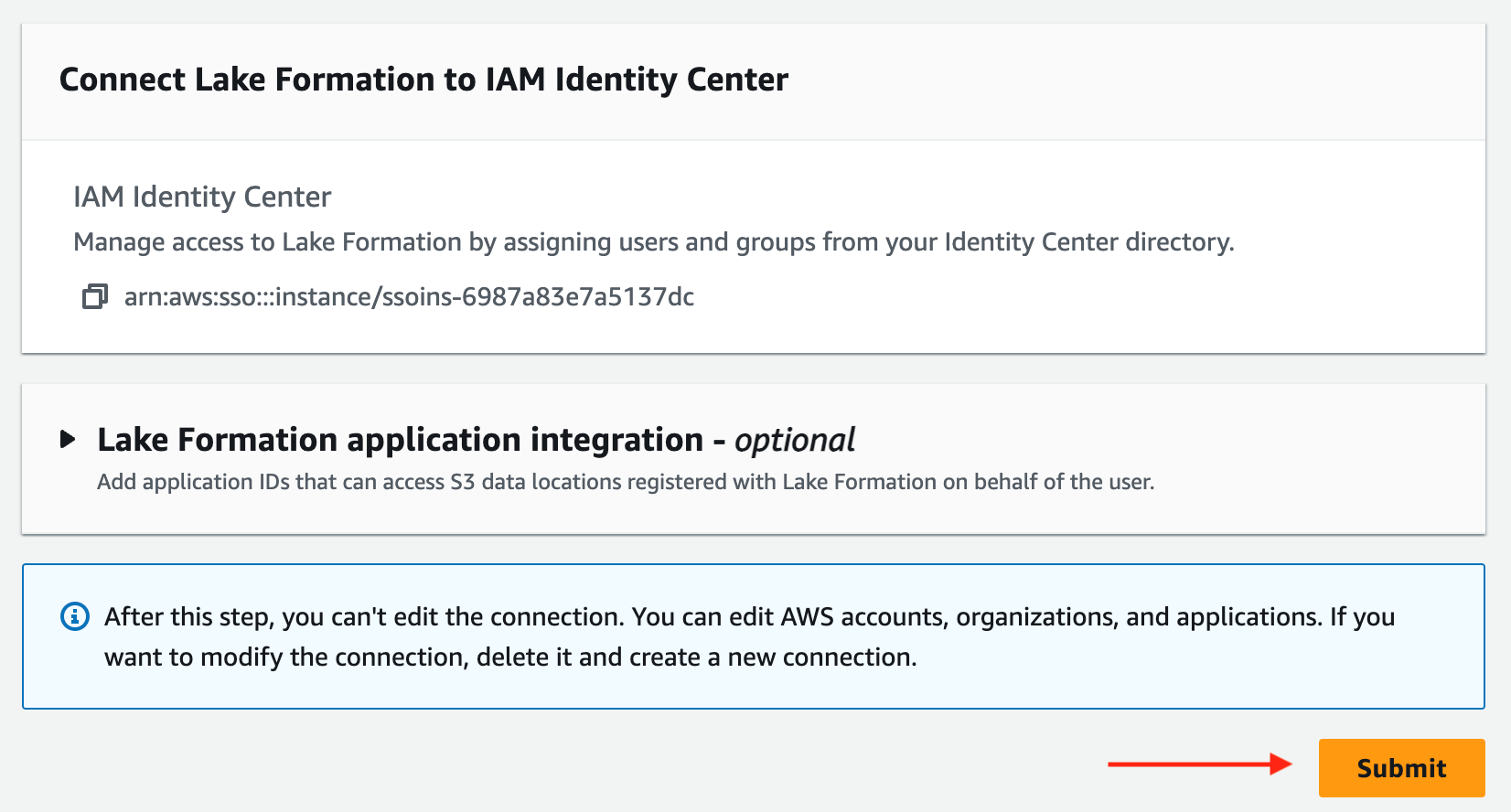
Task: Submit the Identity Center connection
Action: pos(1400,768)
